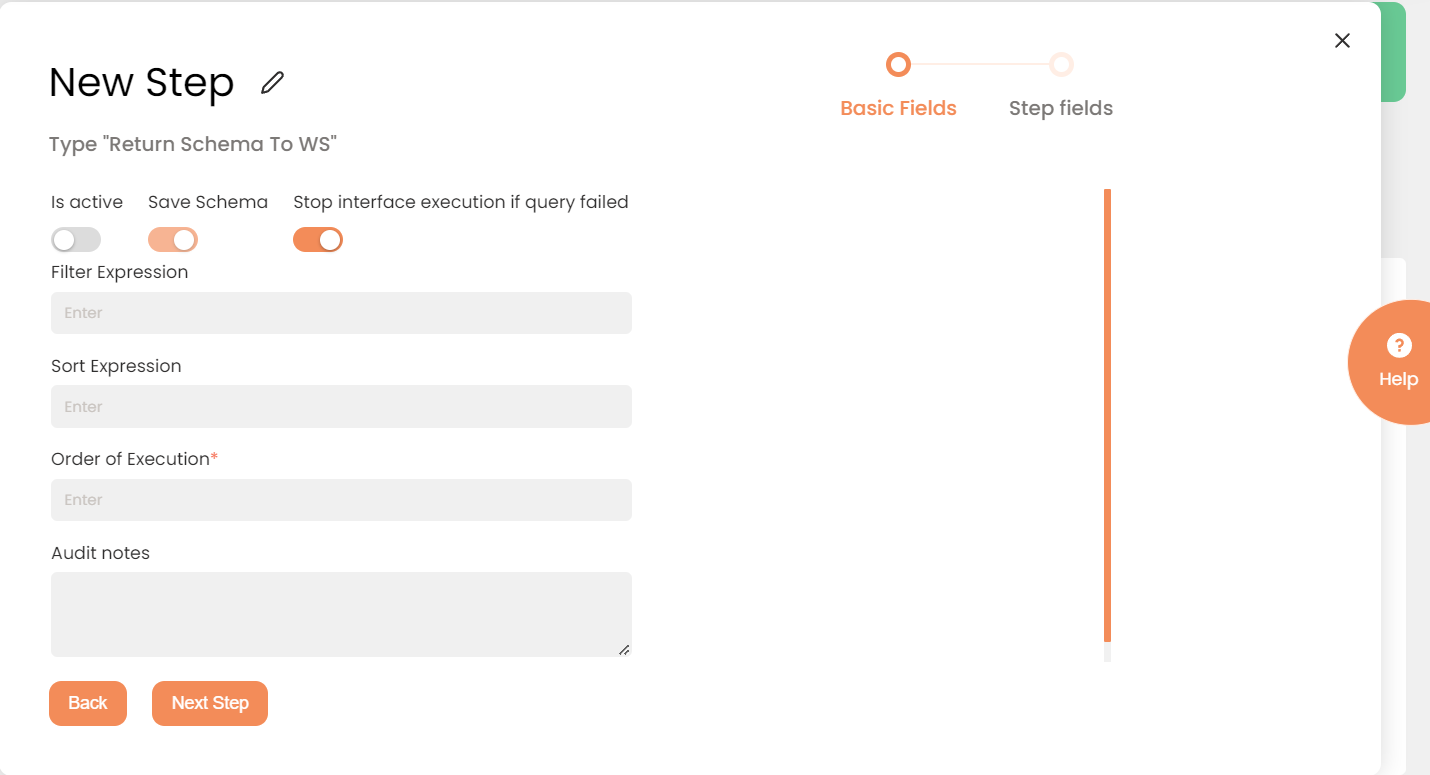Click the orange vertical scrollbar

[1107, 414]
